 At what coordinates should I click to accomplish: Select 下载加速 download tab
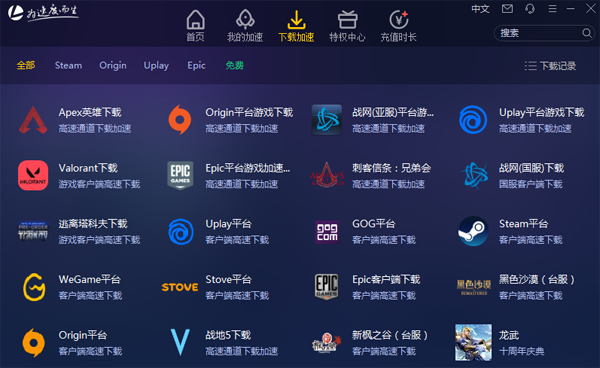click(x=296, y=26)
